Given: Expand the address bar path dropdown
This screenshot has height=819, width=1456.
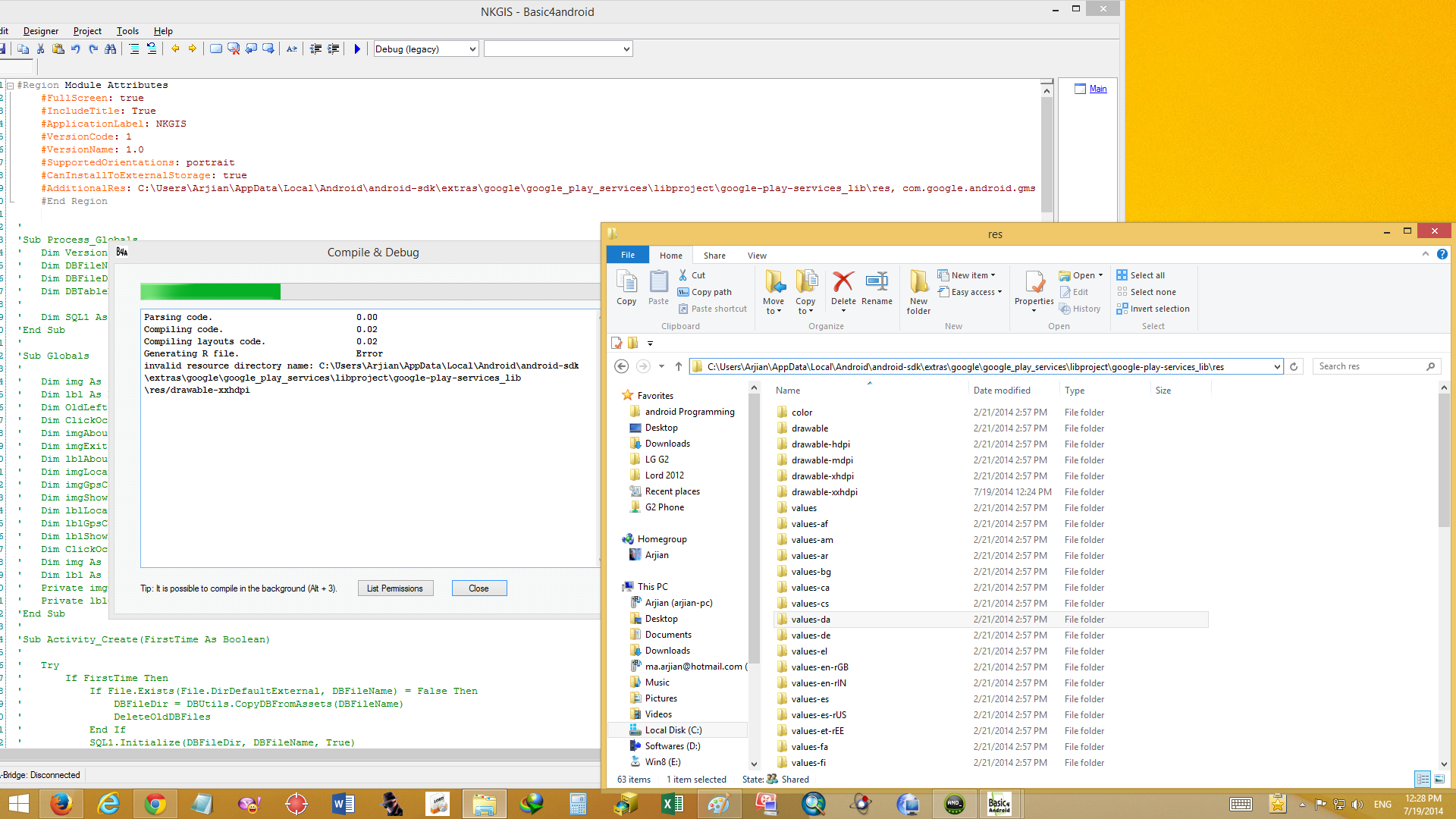Looking at the screenshot, I should (1276, 367).
